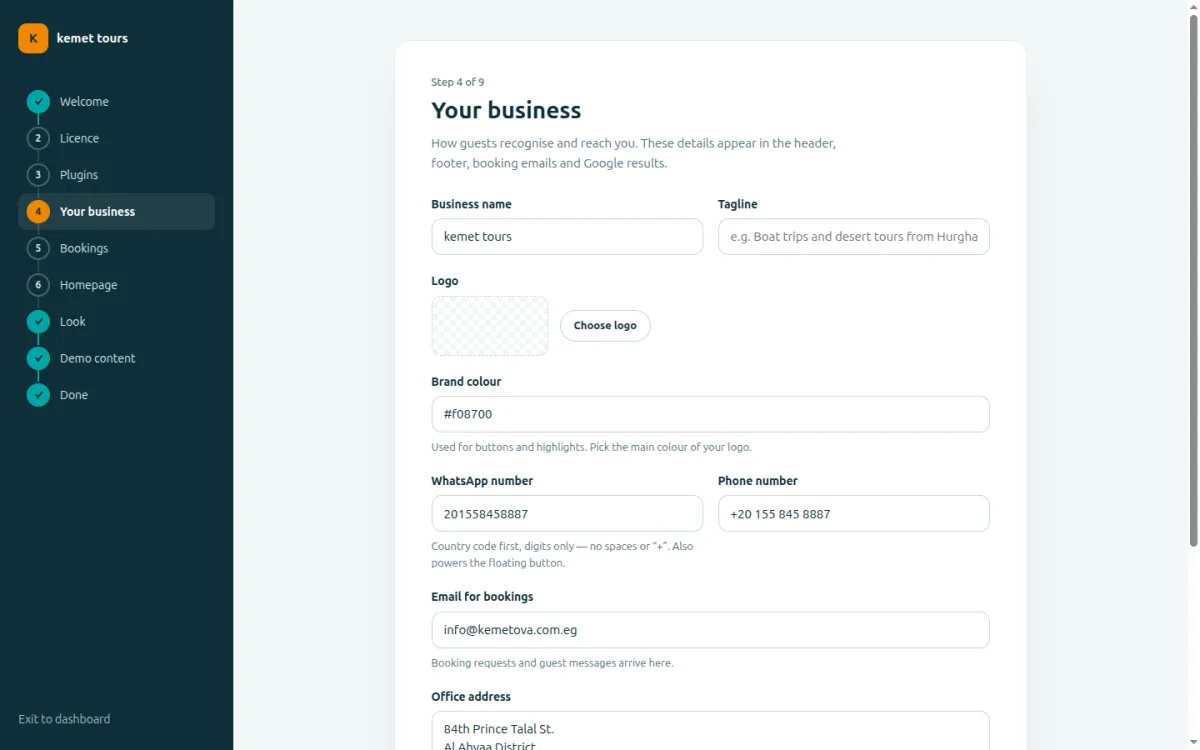The image size is (1200, 750).
Task: Jump to the Bookings step
Action: (116, 248)
